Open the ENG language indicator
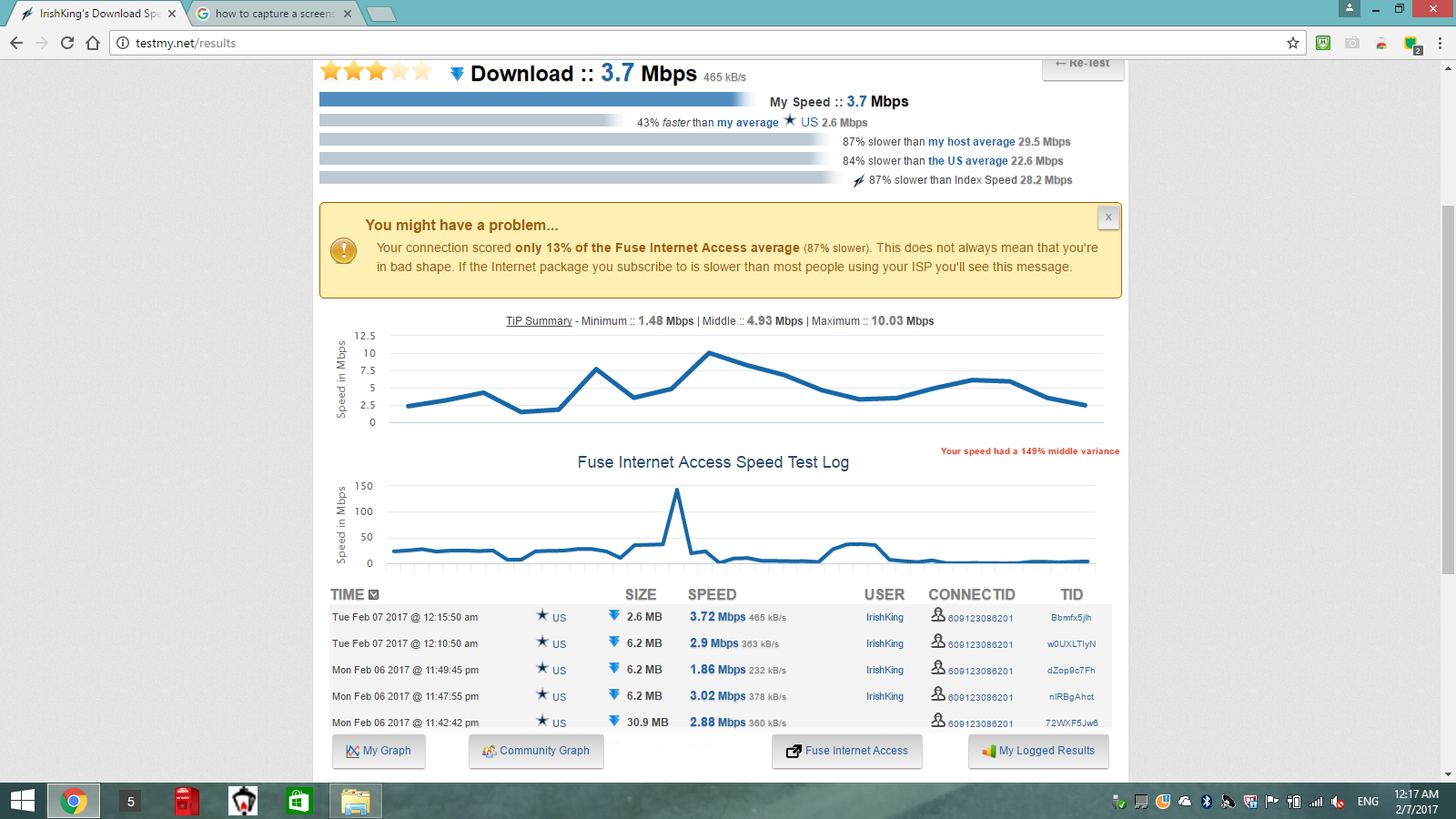 1368,802
